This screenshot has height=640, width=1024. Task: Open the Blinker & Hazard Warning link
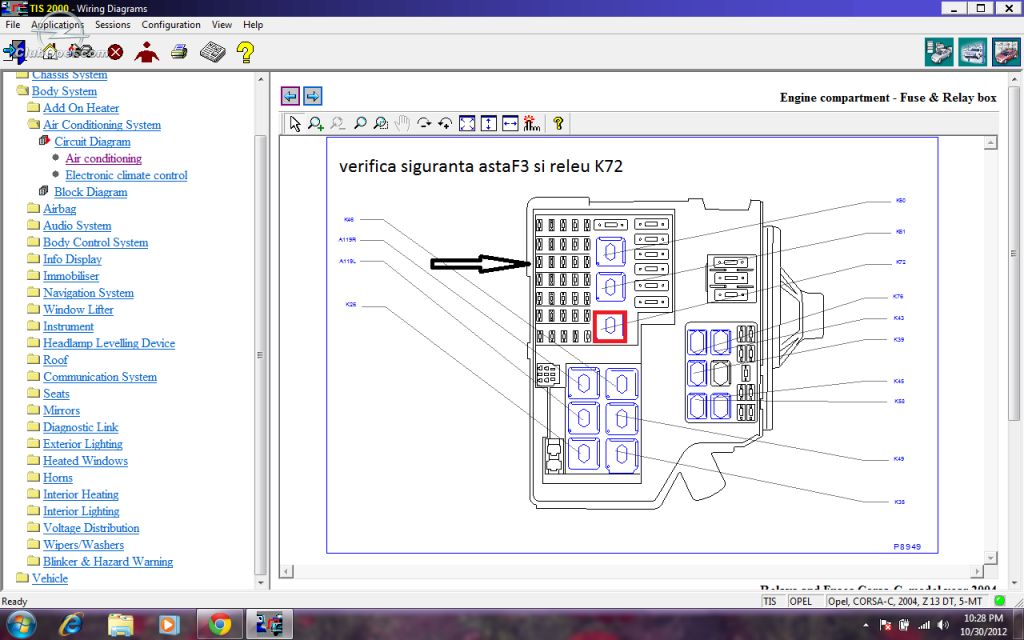point(108,562)
